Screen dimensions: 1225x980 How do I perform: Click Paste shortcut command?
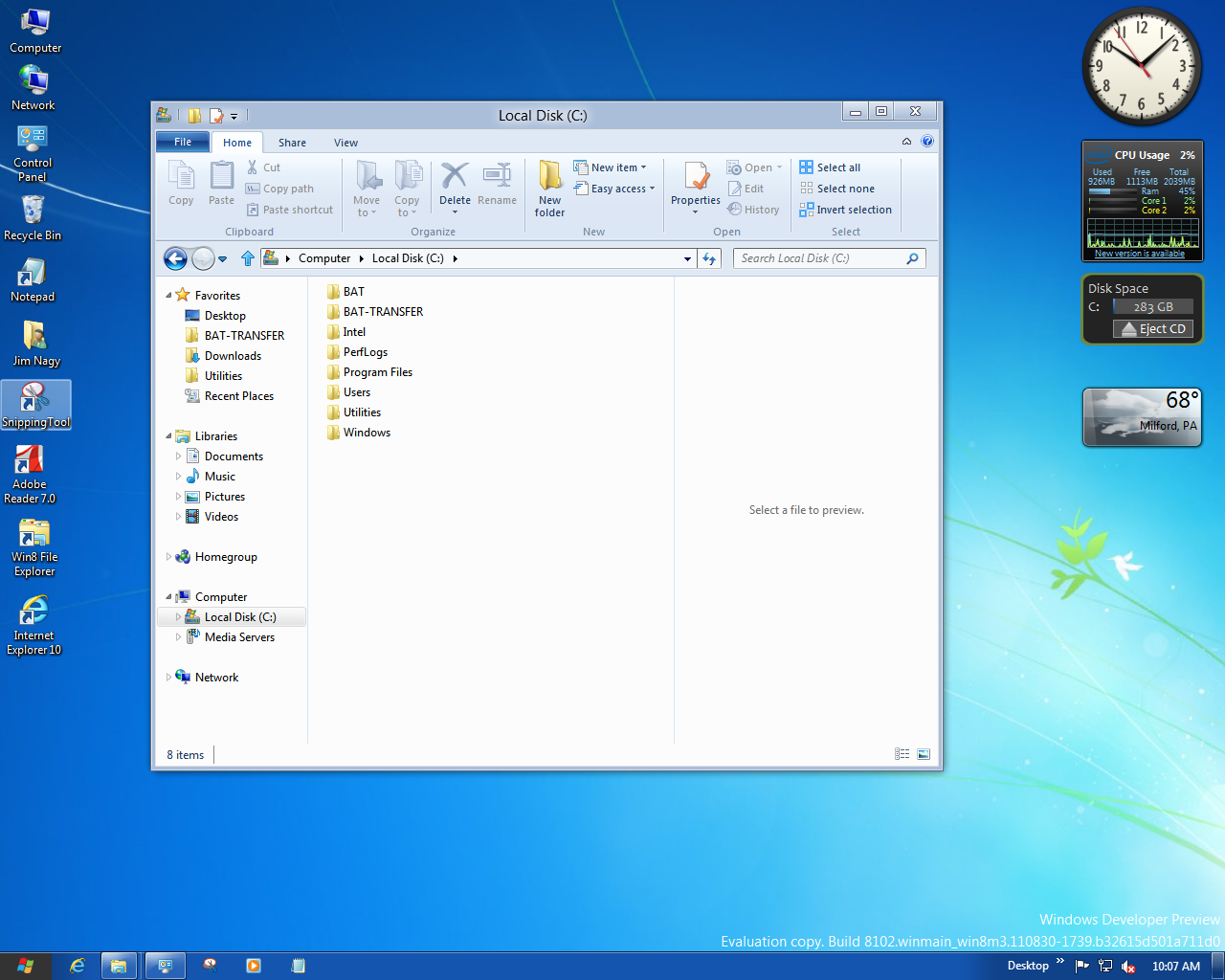coord(290,210)
